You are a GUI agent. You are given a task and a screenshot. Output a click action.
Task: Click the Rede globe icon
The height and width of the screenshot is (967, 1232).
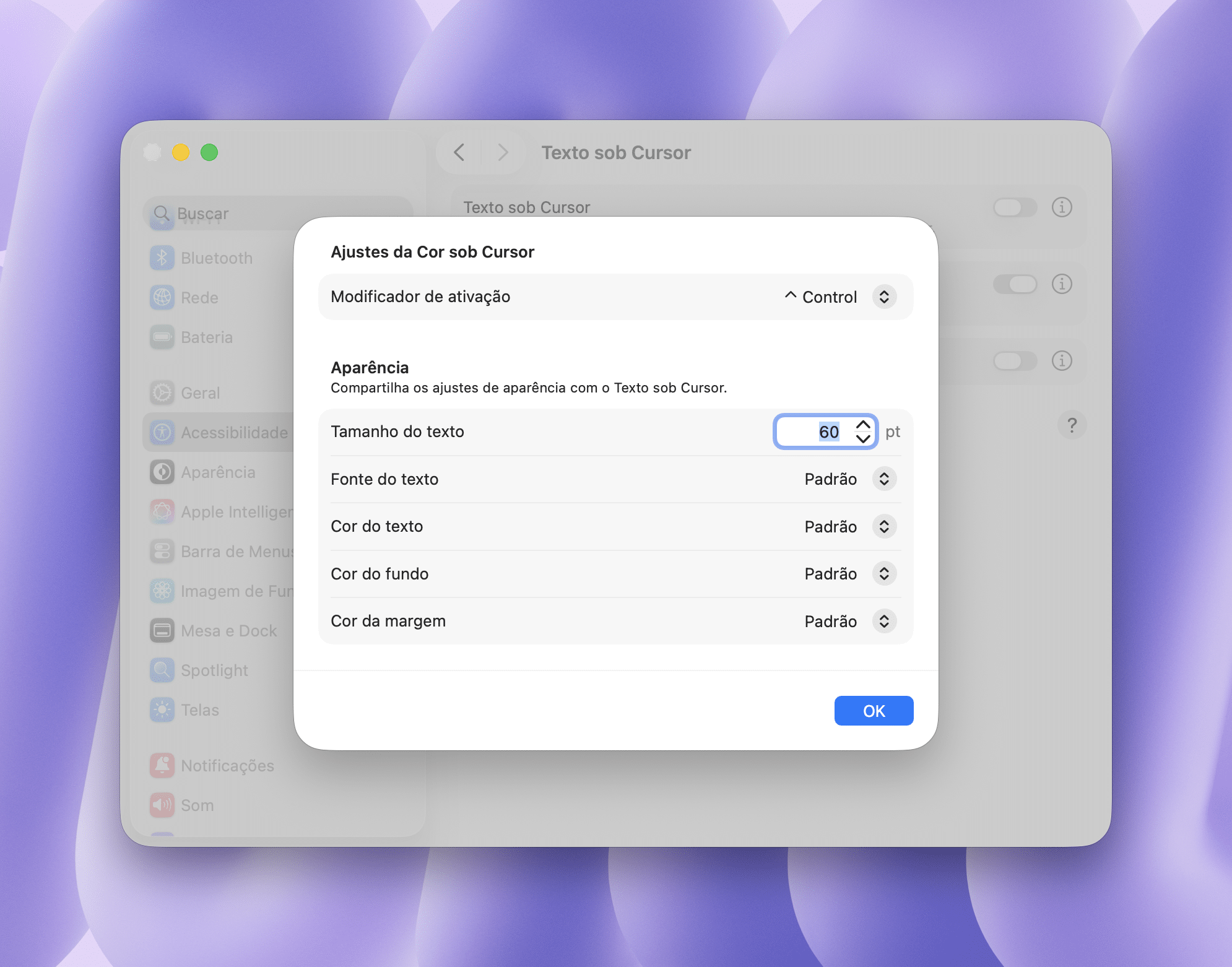(162, 298)
